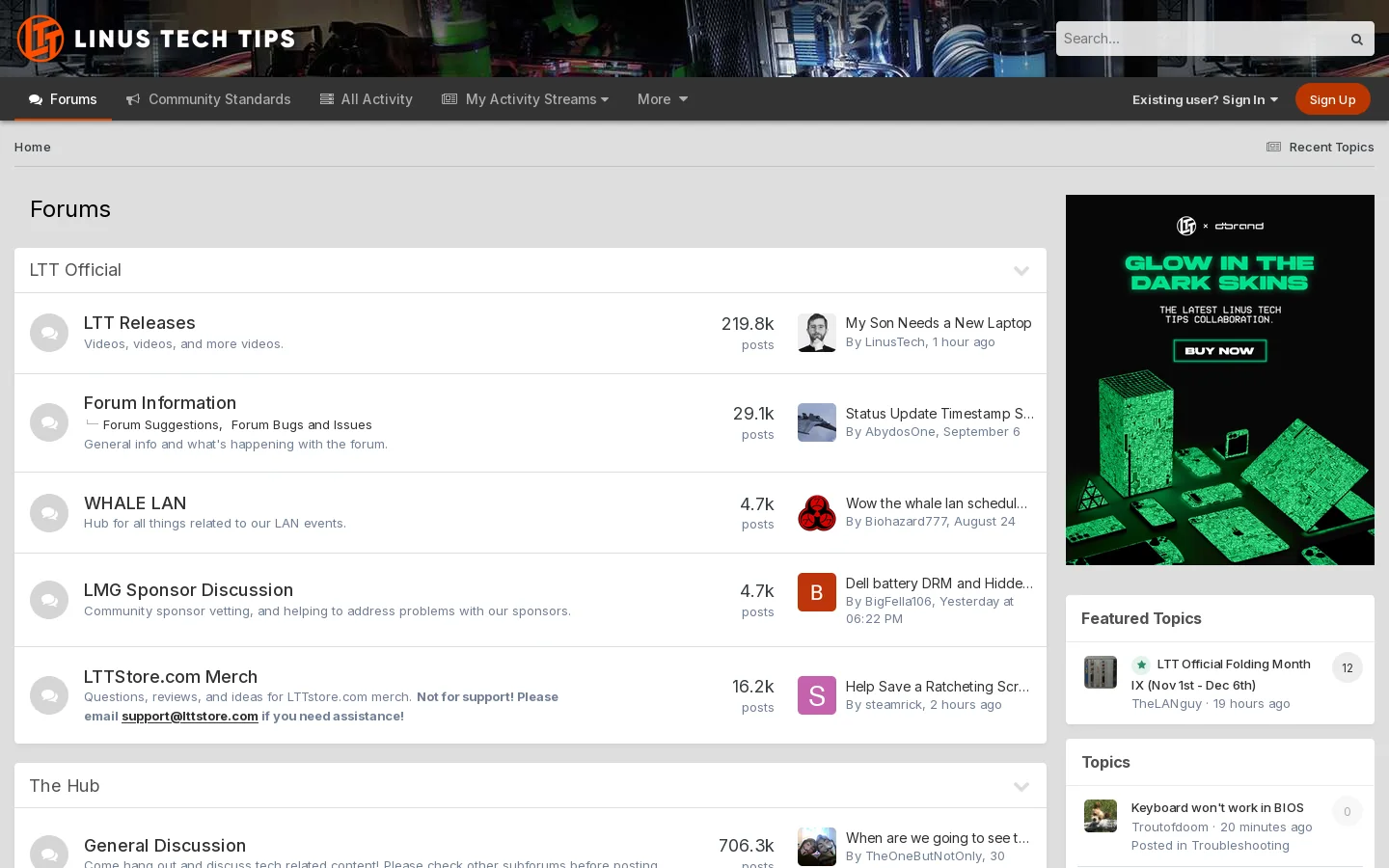
Task: Expand the More menu
Action: point(662,99)
